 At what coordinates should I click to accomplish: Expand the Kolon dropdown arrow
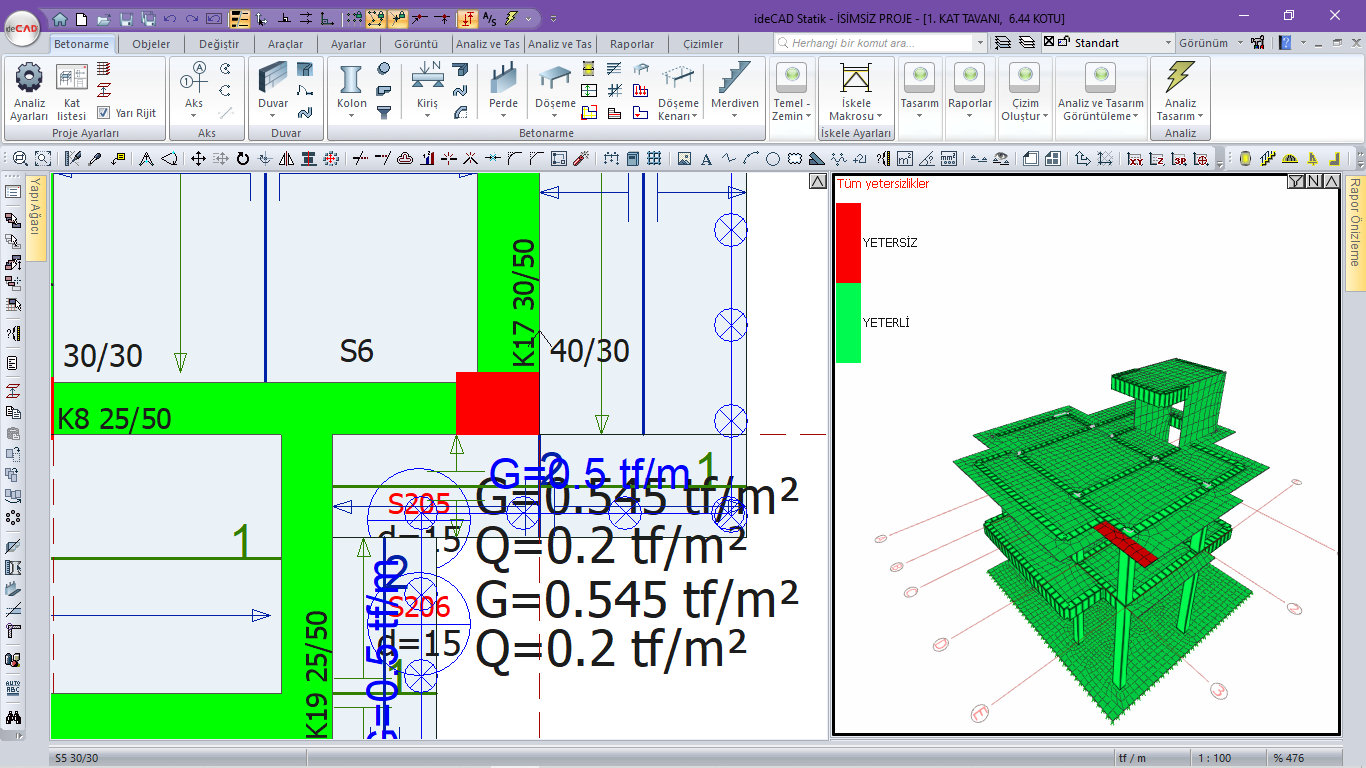351,116
